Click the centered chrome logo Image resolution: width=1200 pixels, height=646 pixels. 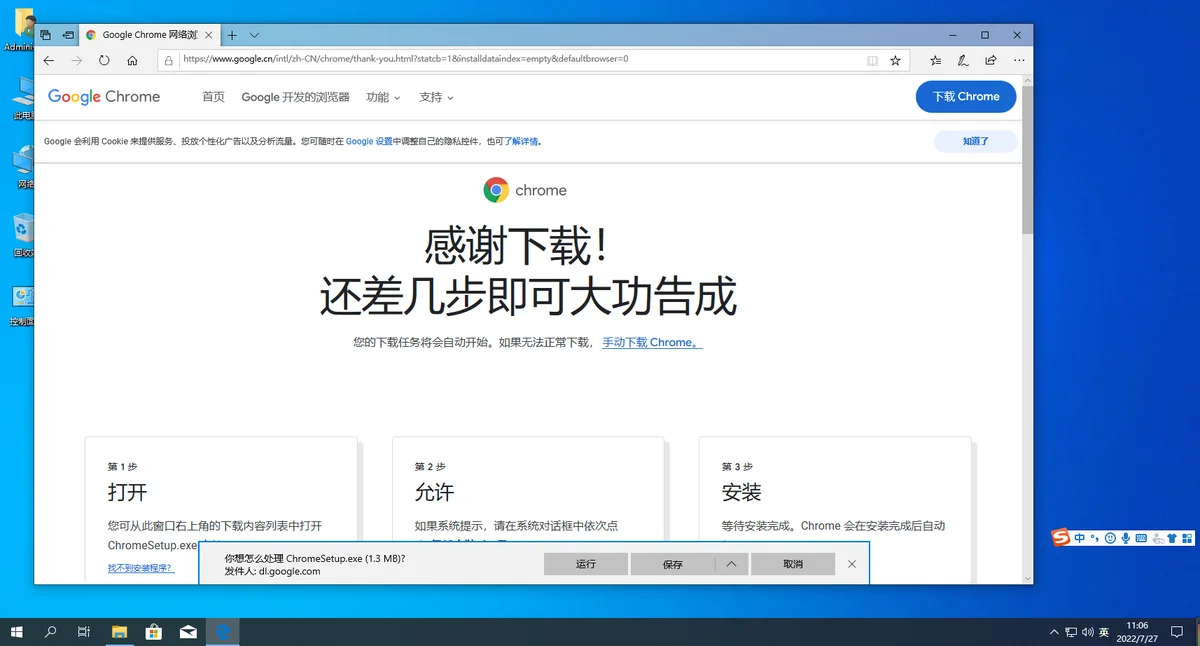[525, 190]
